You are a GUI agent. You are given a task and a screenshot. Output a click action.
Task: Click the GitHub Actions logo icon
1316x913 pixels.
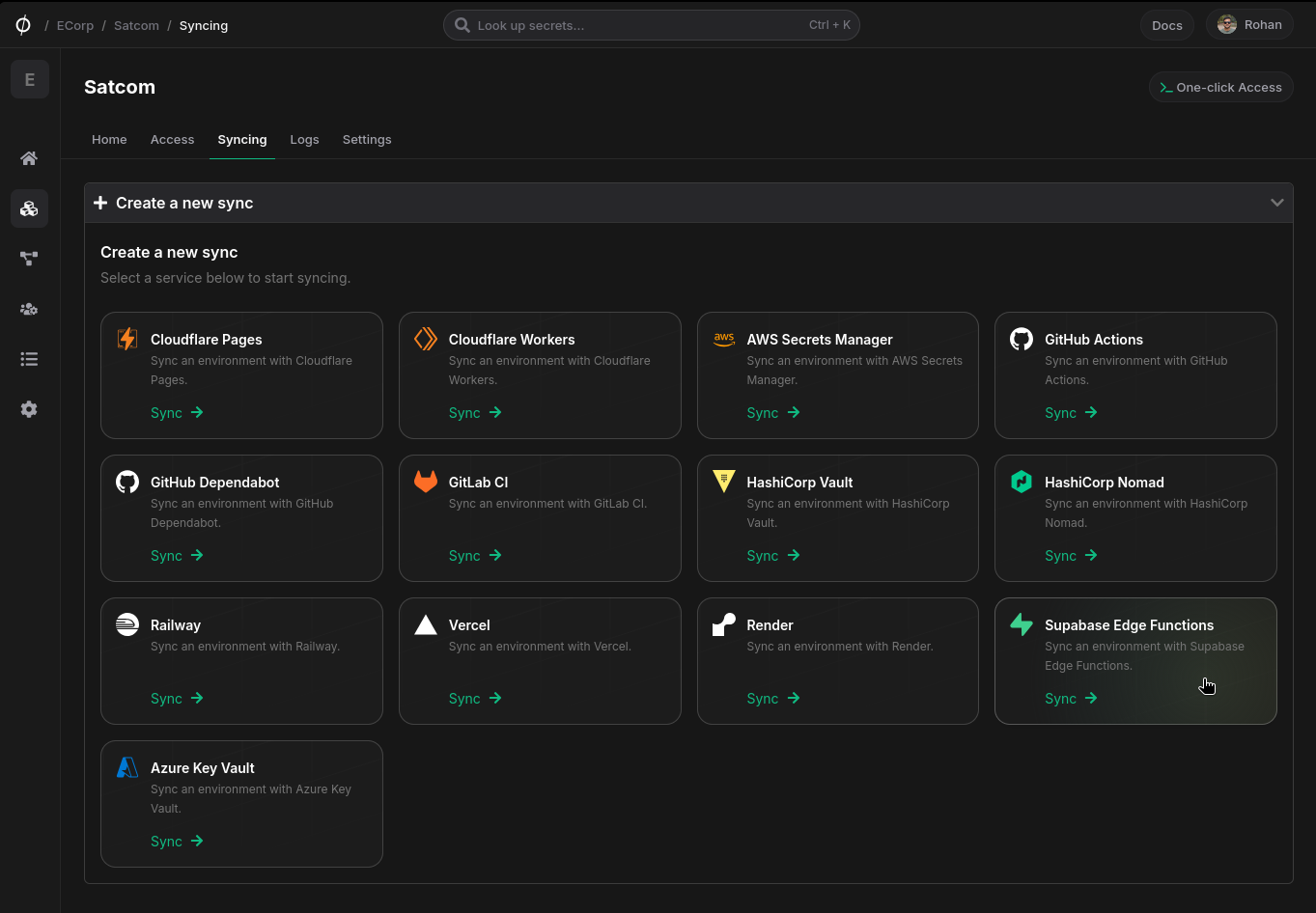tap(1022, 339)
